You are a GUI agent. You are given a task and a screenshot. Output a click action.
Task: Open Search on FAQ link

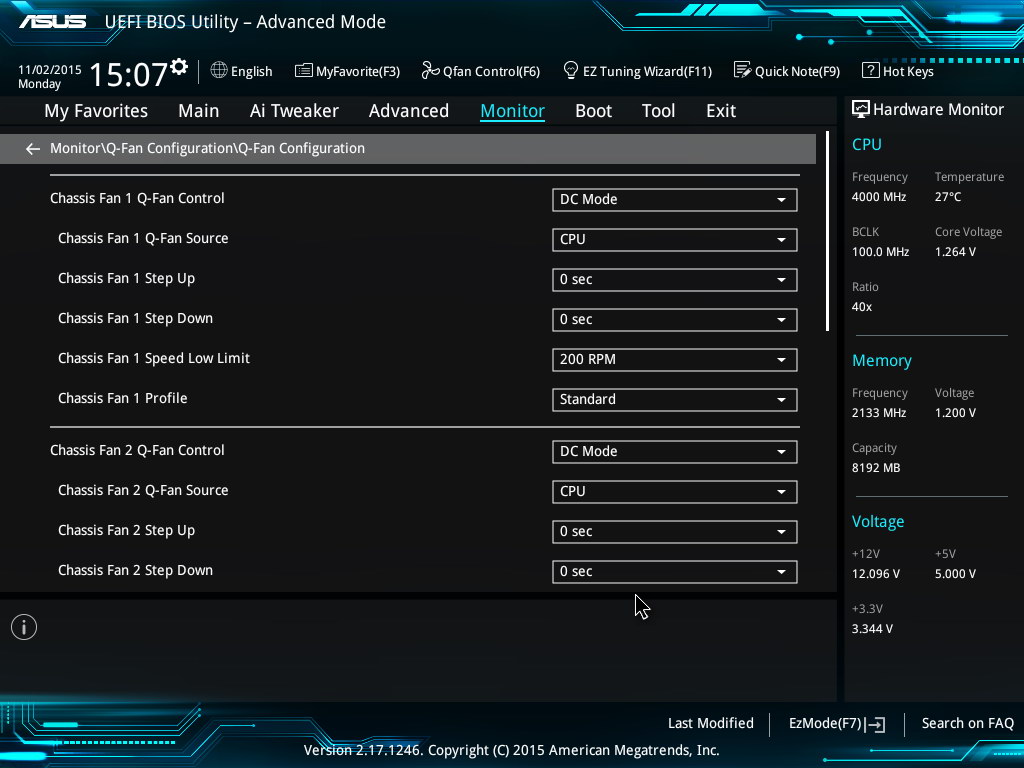(967, 723)
